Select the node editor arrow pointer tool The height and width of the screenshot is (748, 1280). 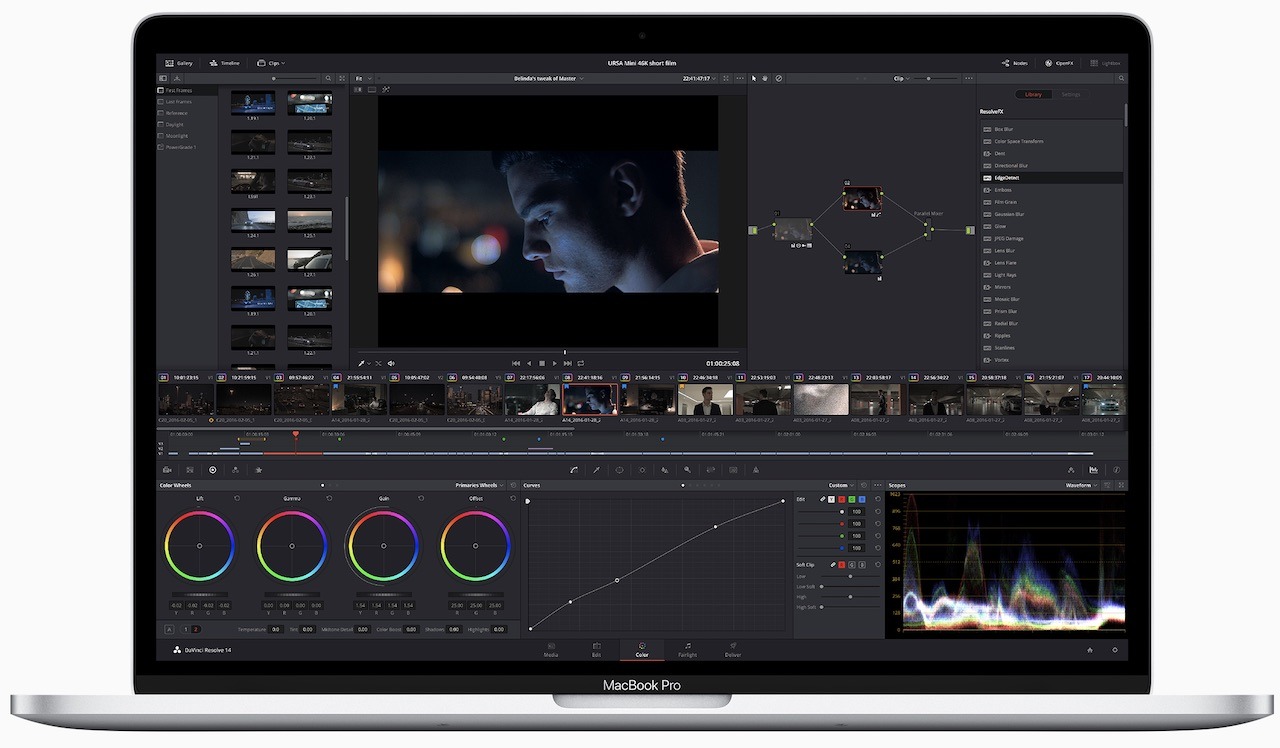tap(755, 78)
